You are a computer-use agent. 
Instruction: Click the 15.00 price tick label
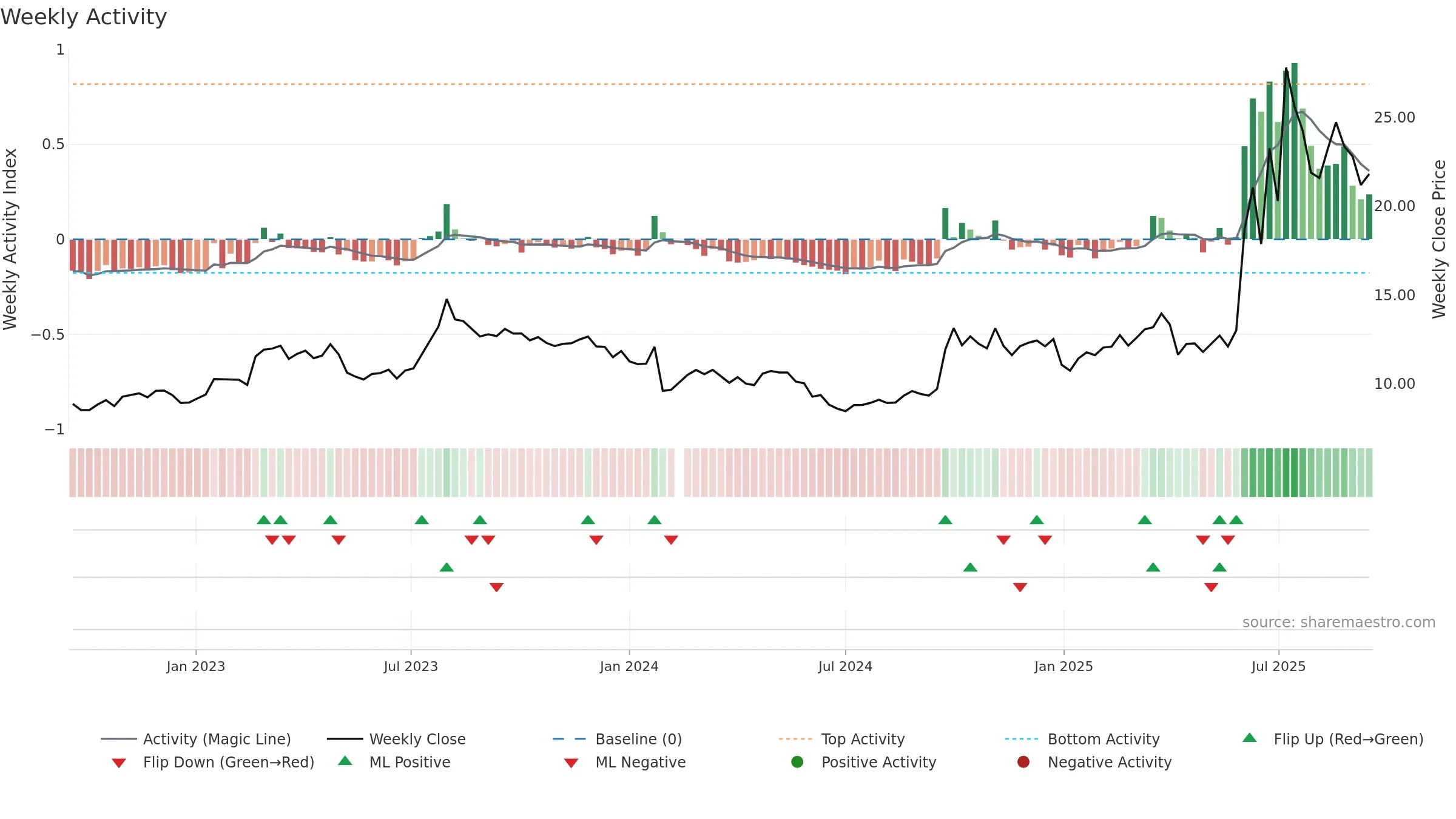click(1394, 295)
